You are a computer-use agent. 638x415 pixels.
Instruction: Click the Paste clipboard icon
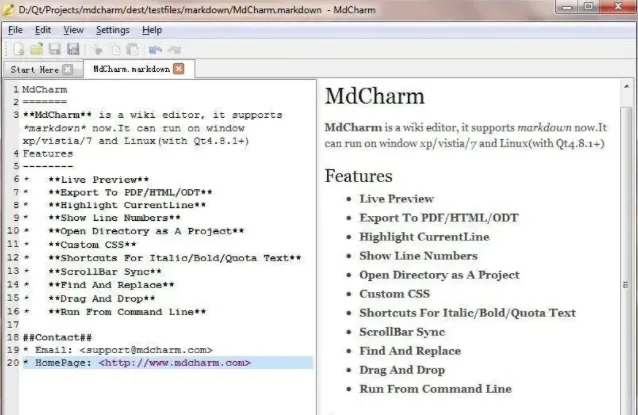point(133,50)
